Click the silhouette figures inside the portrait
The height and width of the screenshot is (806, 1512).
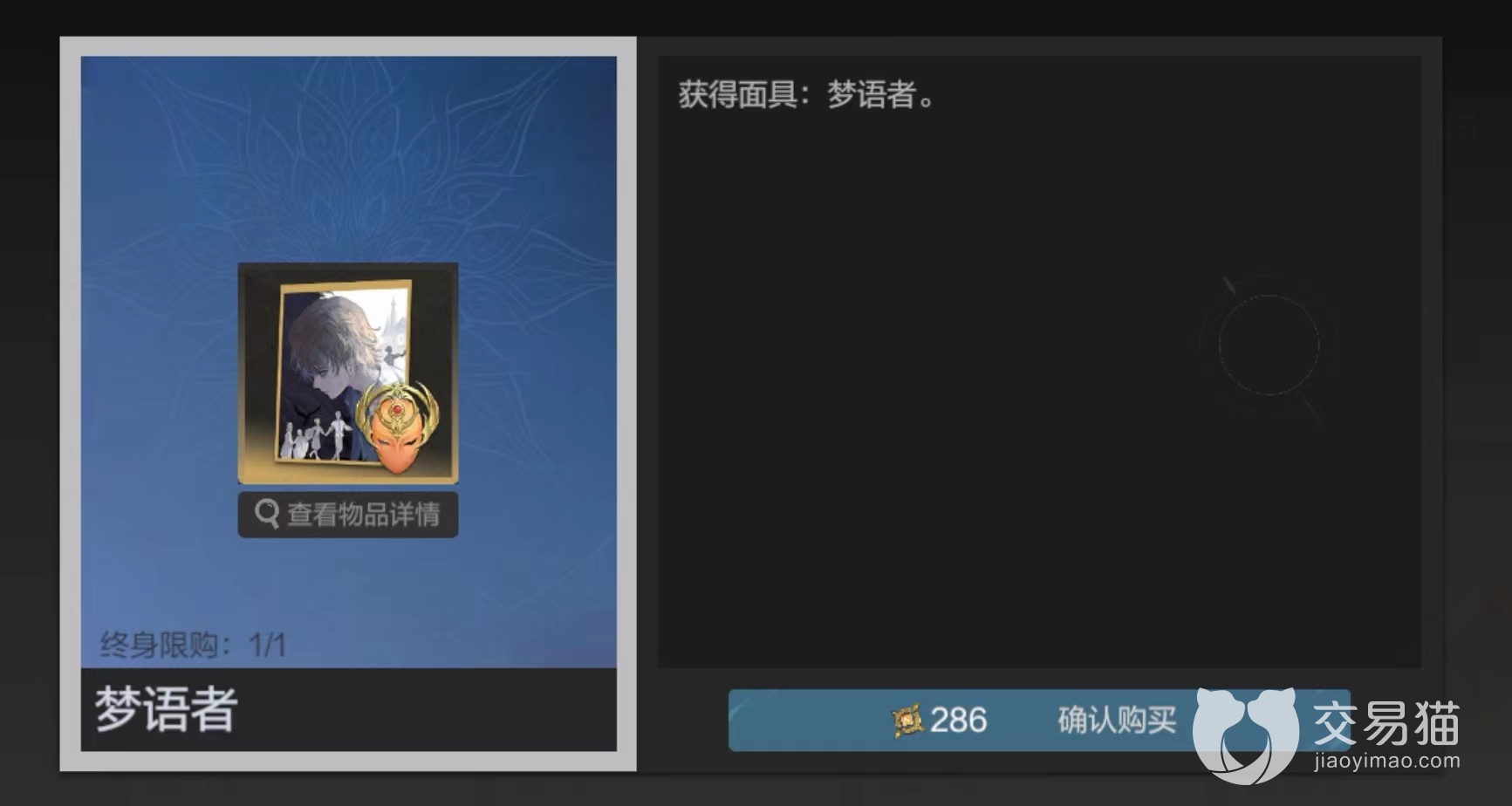click(x=314, y=436)
